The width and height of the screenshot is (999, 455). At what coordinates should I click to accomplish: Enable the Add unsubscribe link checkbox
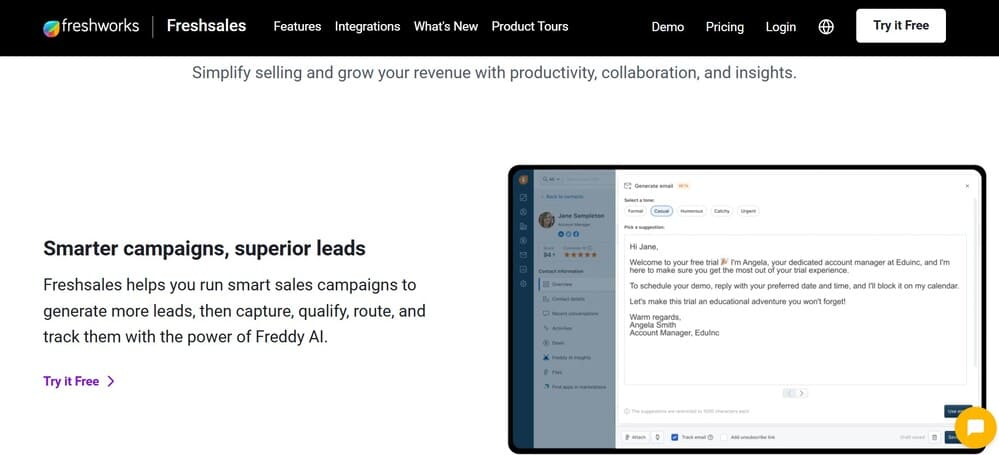pos(724,437)
